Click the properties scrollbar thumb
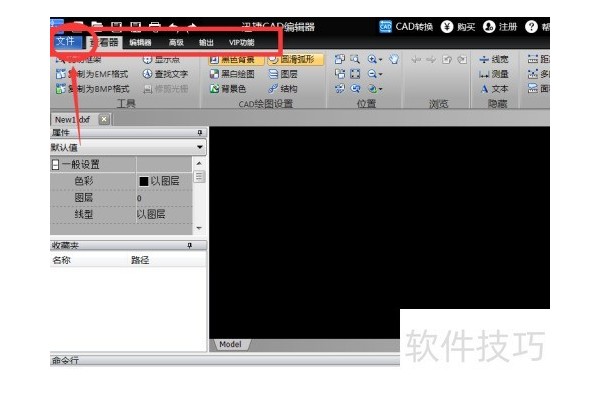This screenshot has height=400, width=600. click(199, 176)
